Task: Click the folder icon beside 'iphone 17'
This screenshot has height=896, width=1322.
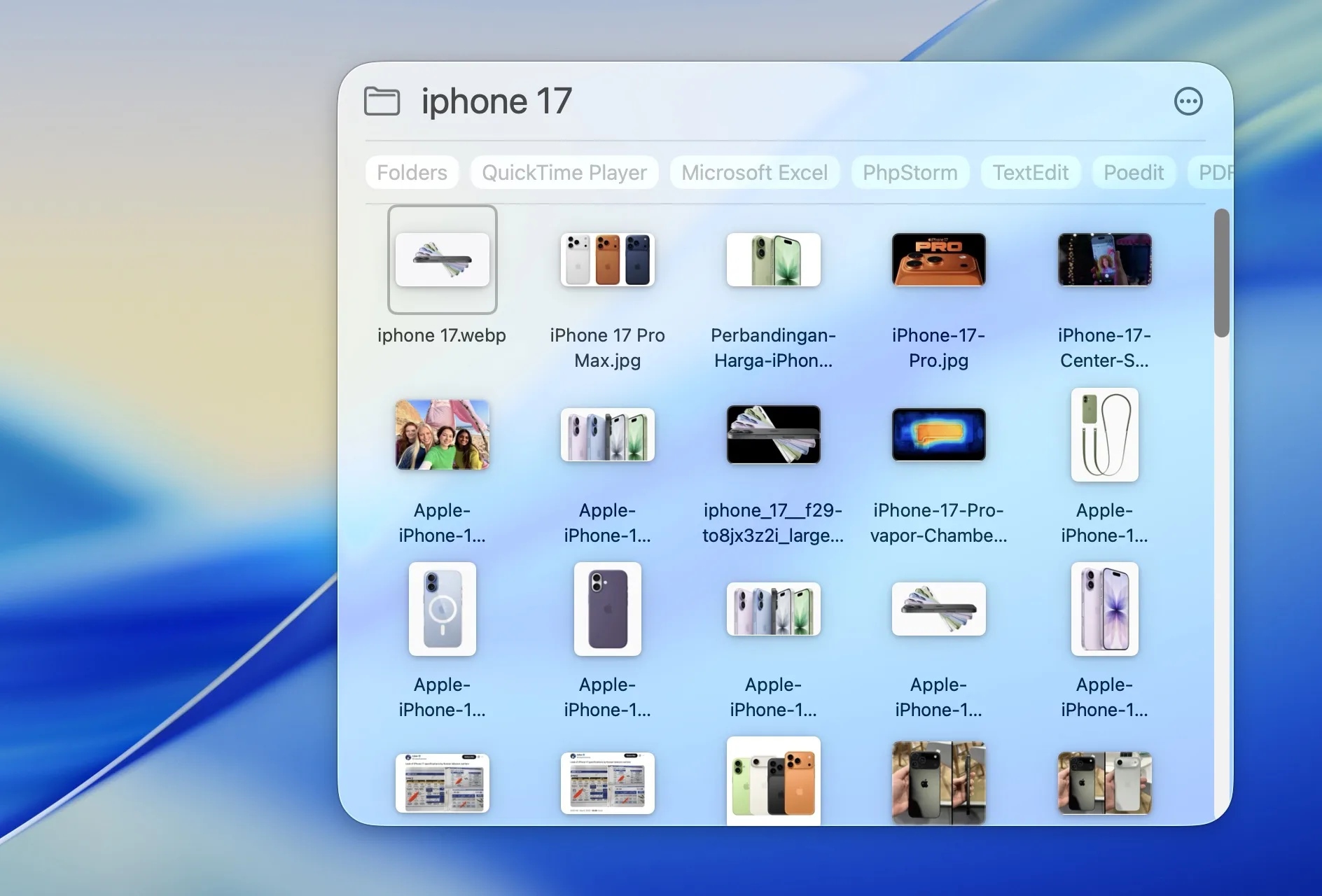Action: (x=382, y=101)
